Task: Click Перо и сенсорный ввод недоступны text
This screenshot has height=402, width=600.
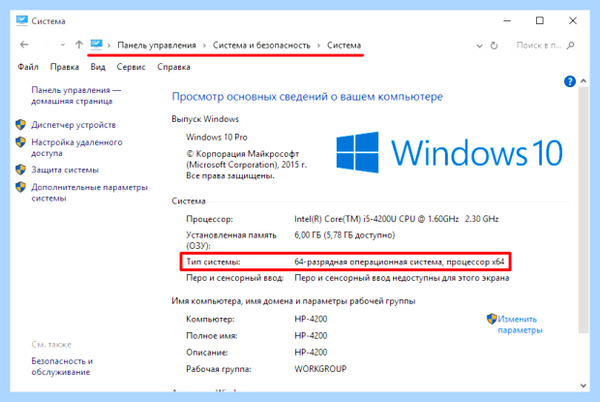Action: 401,278
